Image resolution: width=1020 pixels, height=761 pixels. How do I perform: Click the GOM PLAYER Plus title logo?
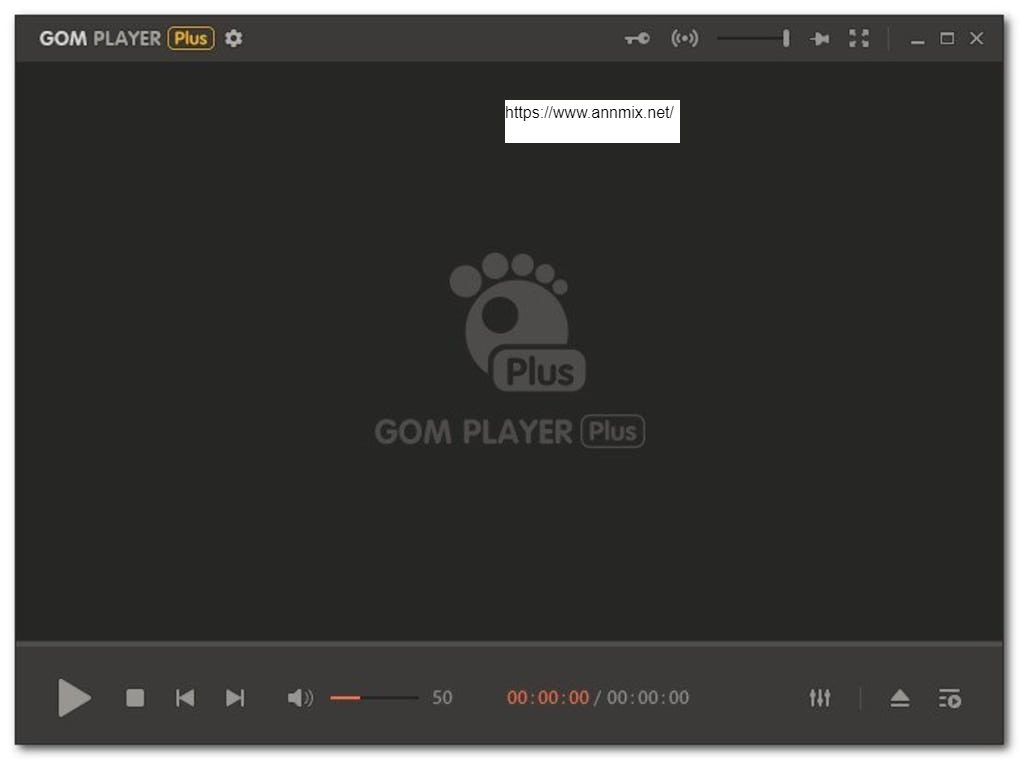(126, 38)
